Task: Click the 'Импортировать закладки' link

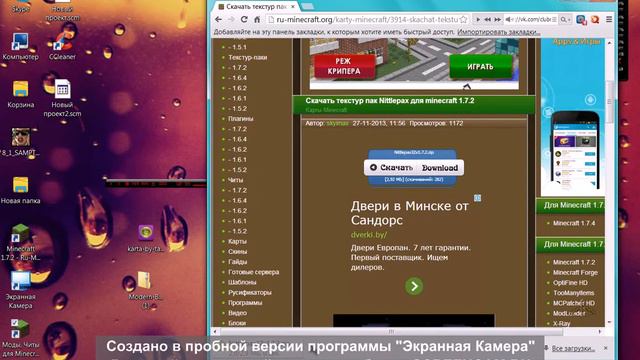Action: point(498,32)
